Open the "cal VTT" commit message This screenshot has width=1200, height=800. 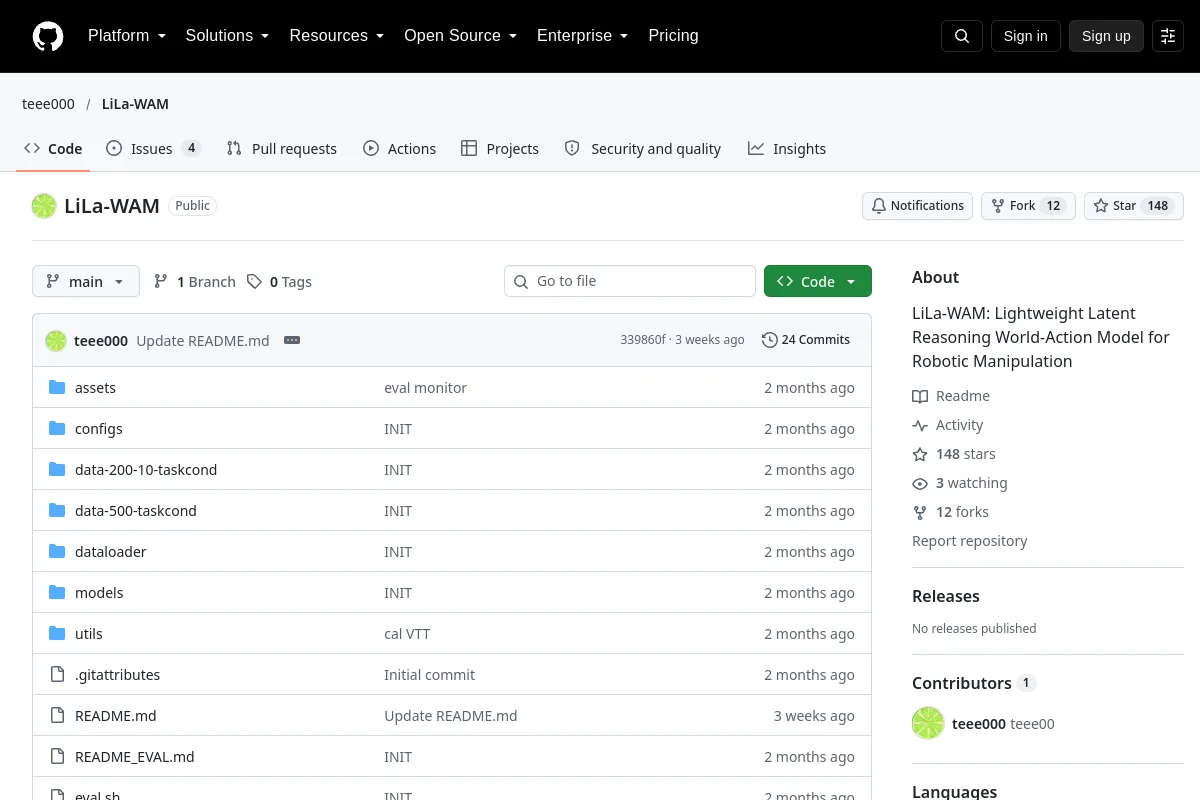(x=407, y=634)
